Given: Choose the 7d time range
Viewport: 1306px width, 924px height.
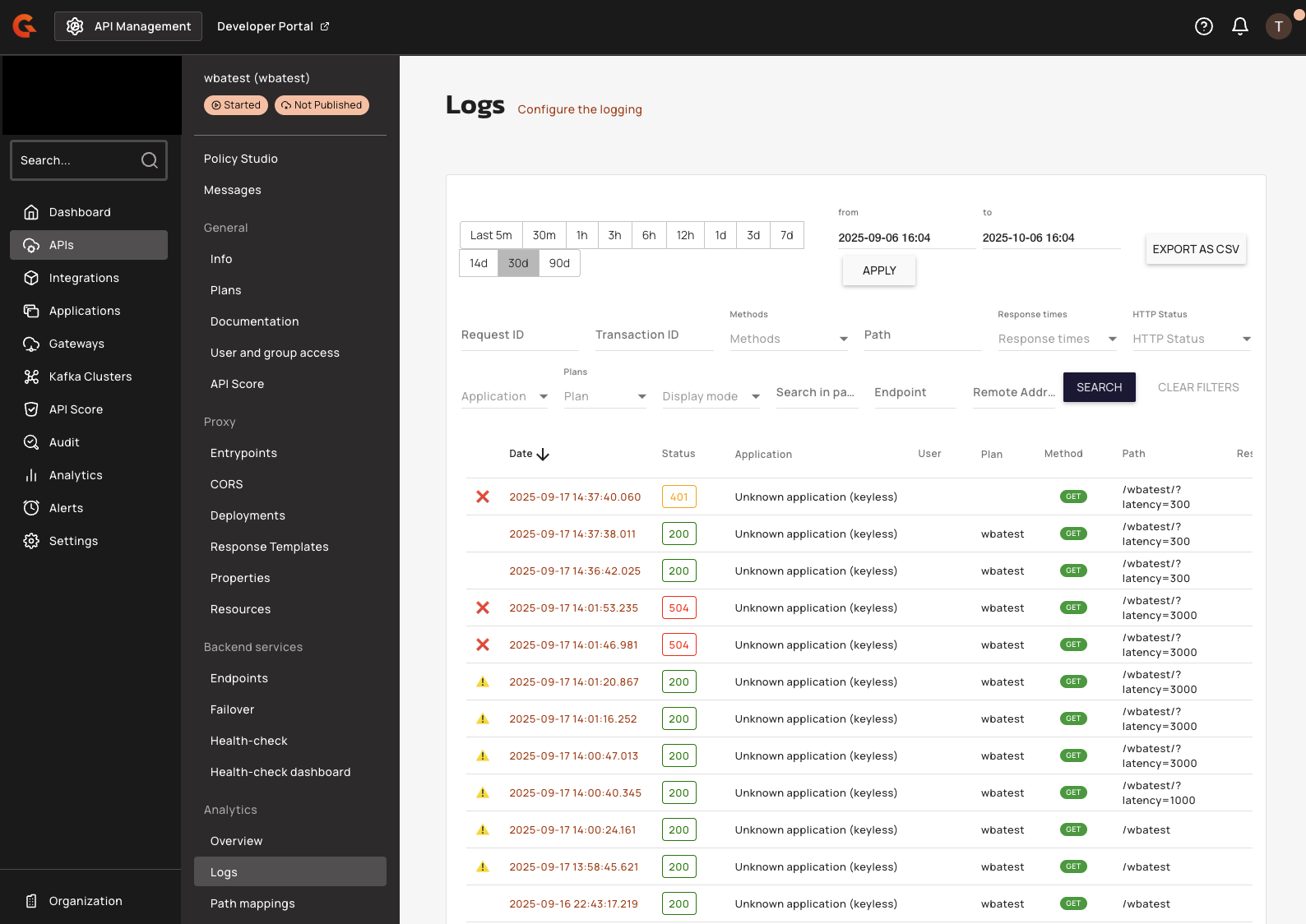Looking at the screenshot, I should (786, 235).
